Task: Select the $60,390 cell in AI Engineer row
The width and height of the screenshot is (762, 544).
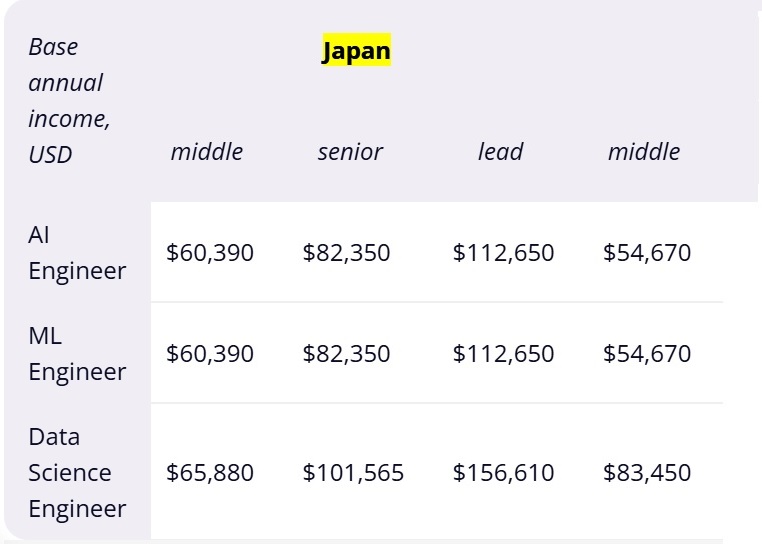Action: [x=210, y=253]
